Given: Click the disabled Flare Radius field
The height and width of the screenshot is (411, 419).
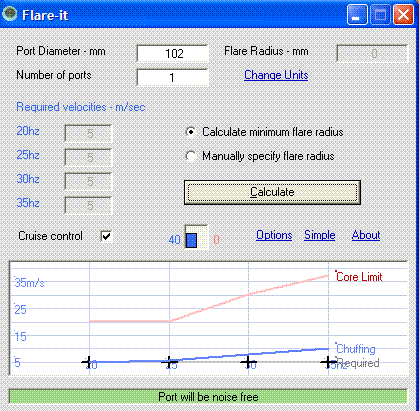Looking at the screenshot, I should 372,53.
